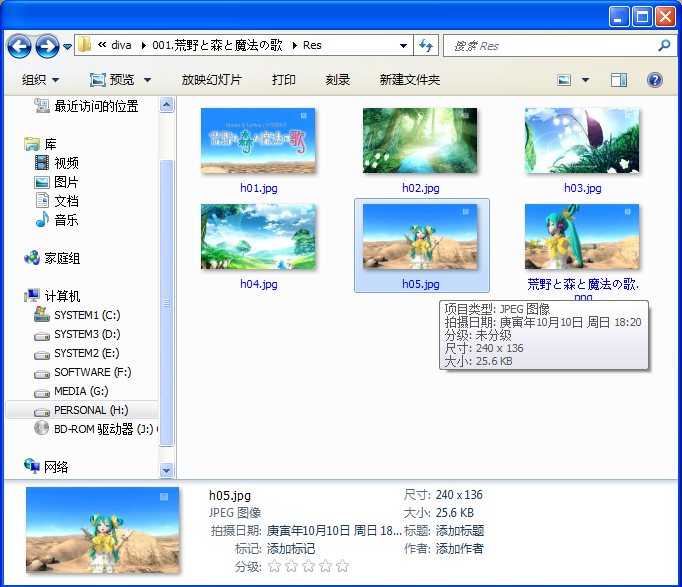This screenshot has height=587, width=682.
Task: Open the 图片 library
Action: (57, 182)
